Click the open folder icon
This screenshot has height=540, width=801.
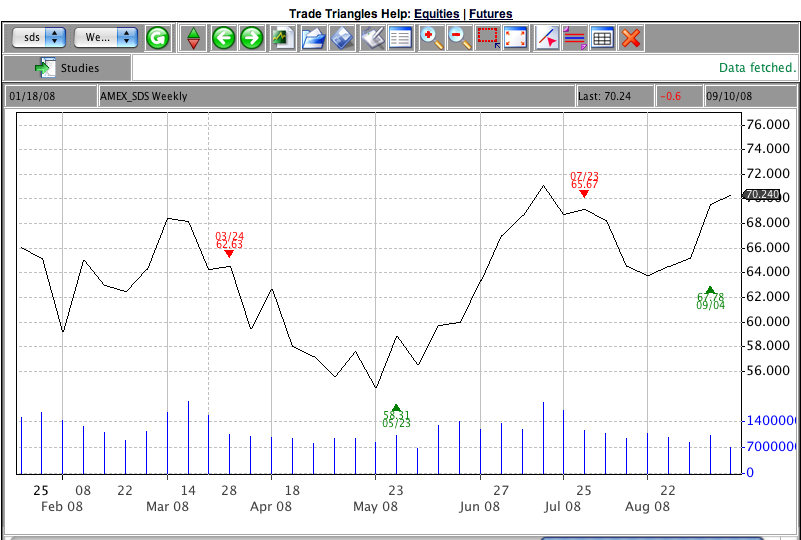point(313,38)
